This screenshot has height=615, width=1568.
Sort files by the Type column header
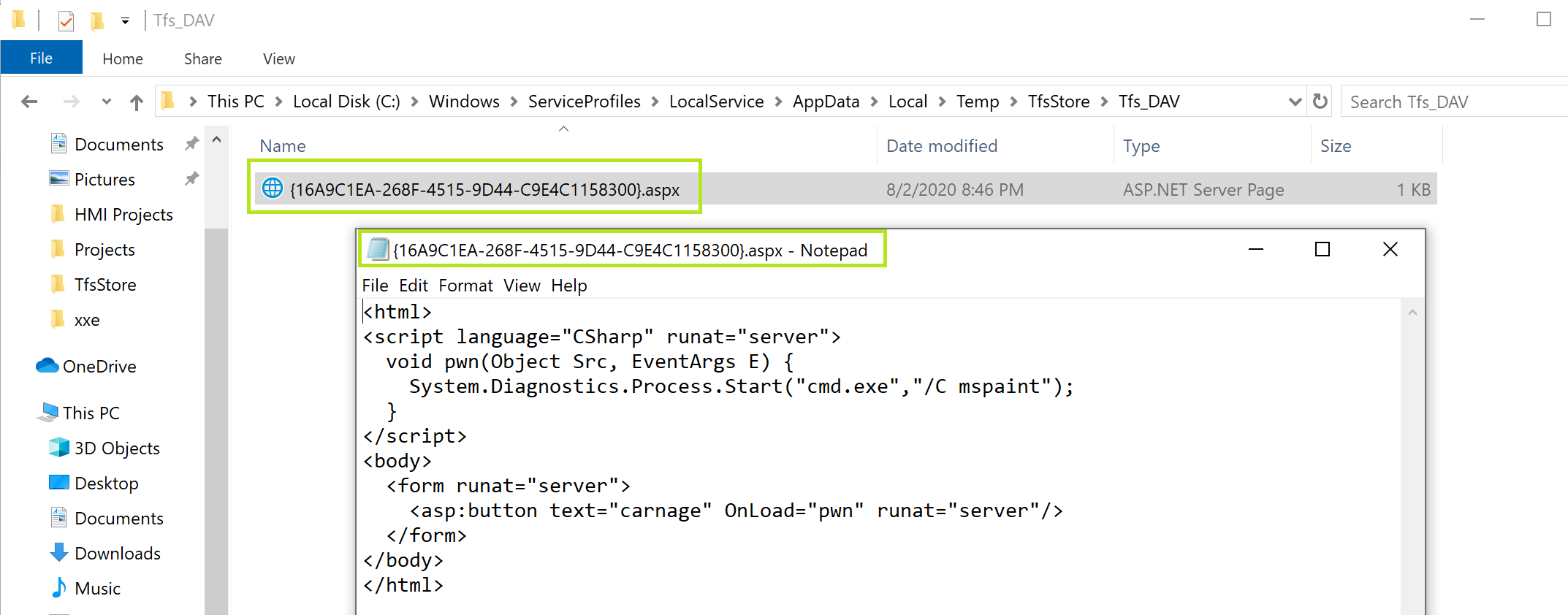pyautogui.click(x=1141, y=146)
